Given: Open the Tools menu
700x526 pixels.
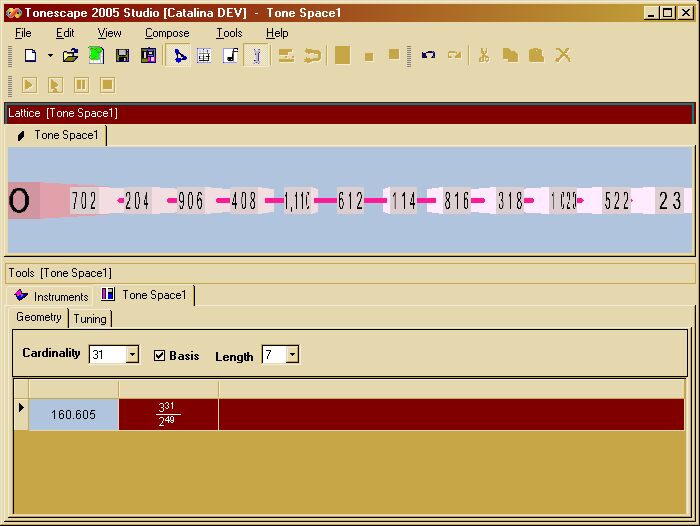Looking at the screenshot, I should click(x=229, y=33).
